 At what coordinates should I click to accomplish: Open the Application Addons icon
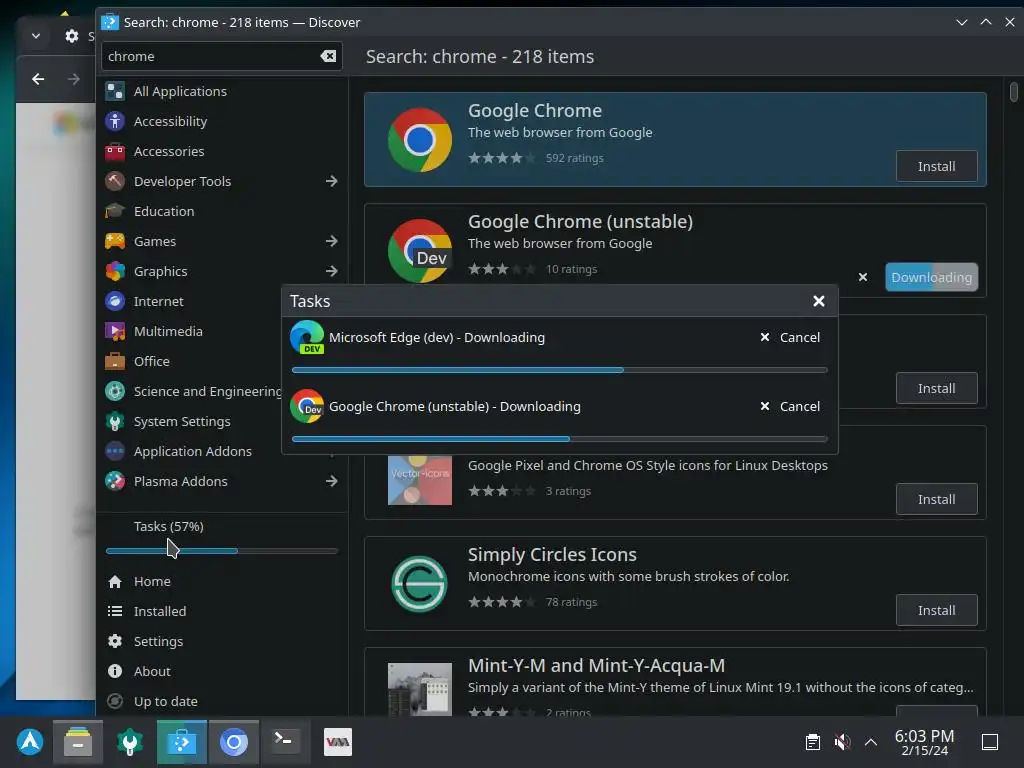(x=115, y=452)
